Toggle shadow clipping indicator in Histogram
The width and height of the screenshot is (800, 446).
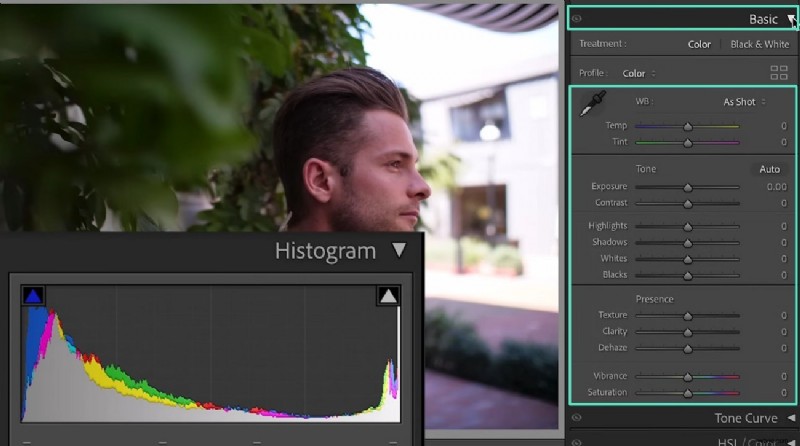33,296
